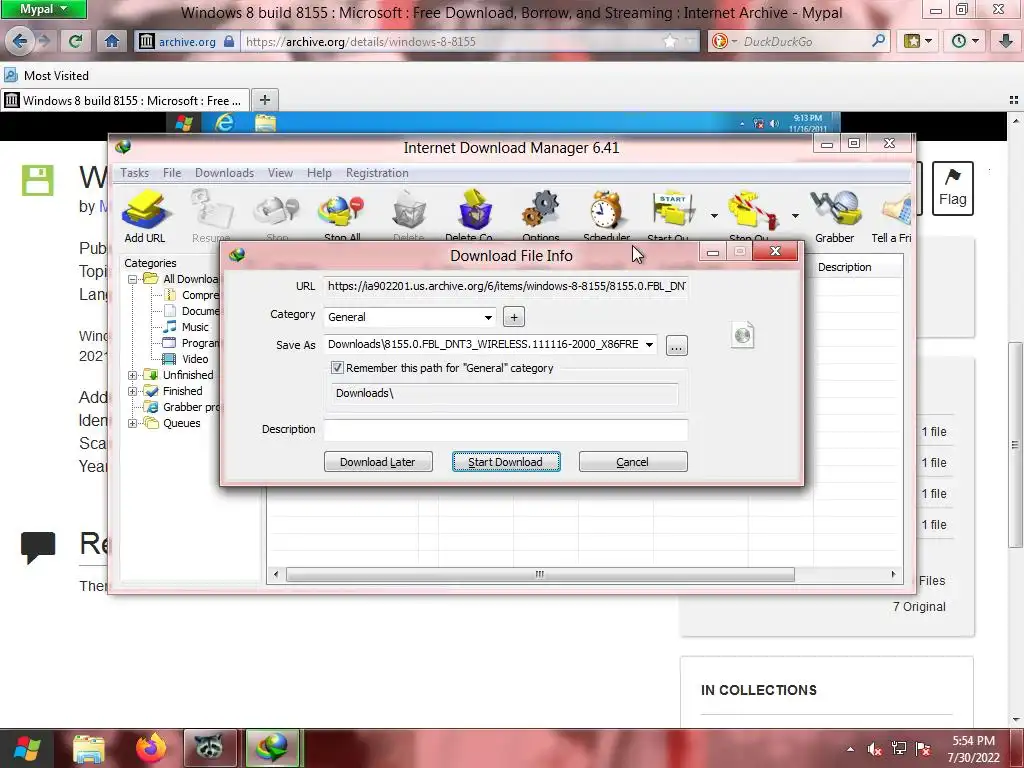Click the Flag button on archive page
This screenshot has width=1024, height=768.
pos(952,188)
